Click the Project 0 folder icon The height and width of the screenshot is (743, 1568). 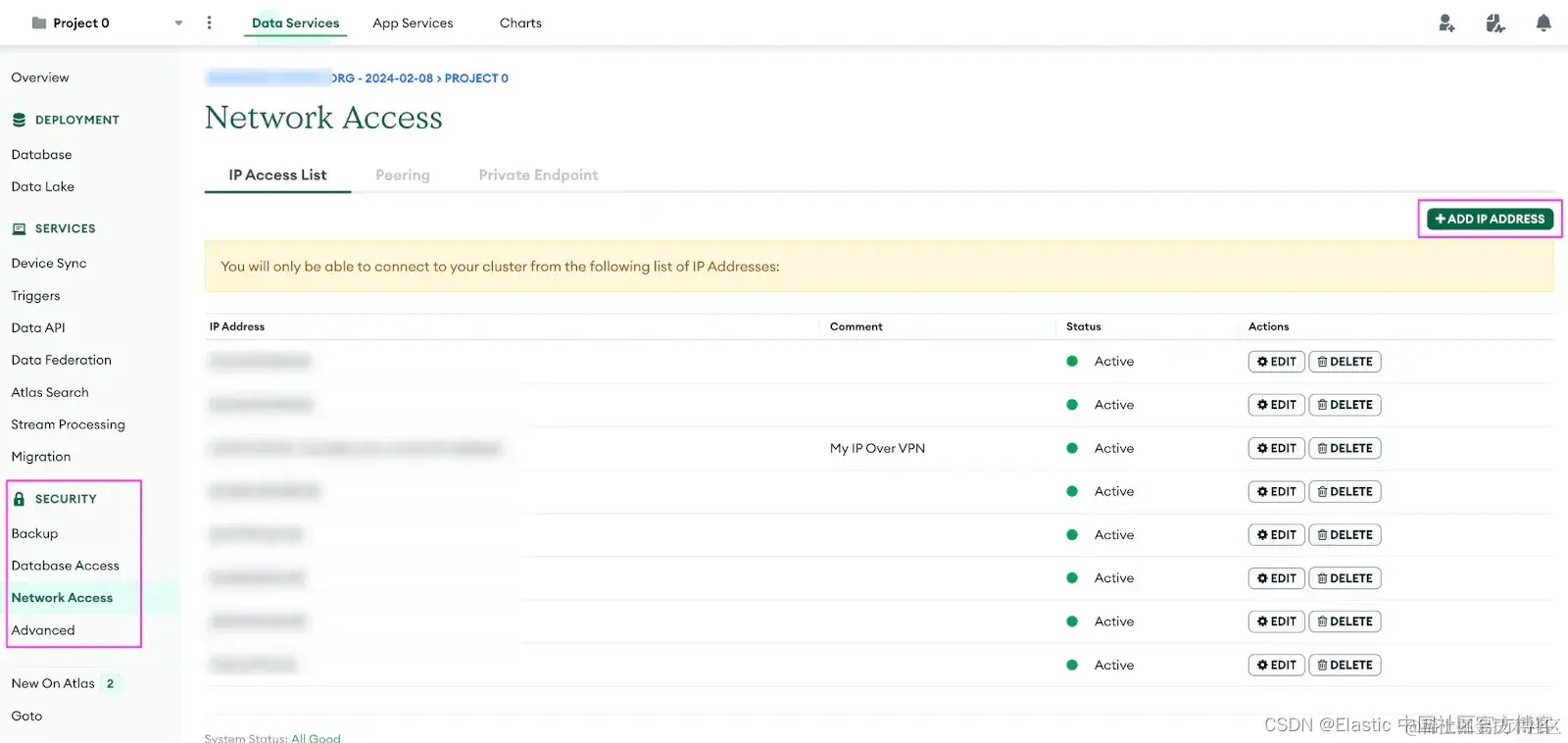[x=39, y=23]
